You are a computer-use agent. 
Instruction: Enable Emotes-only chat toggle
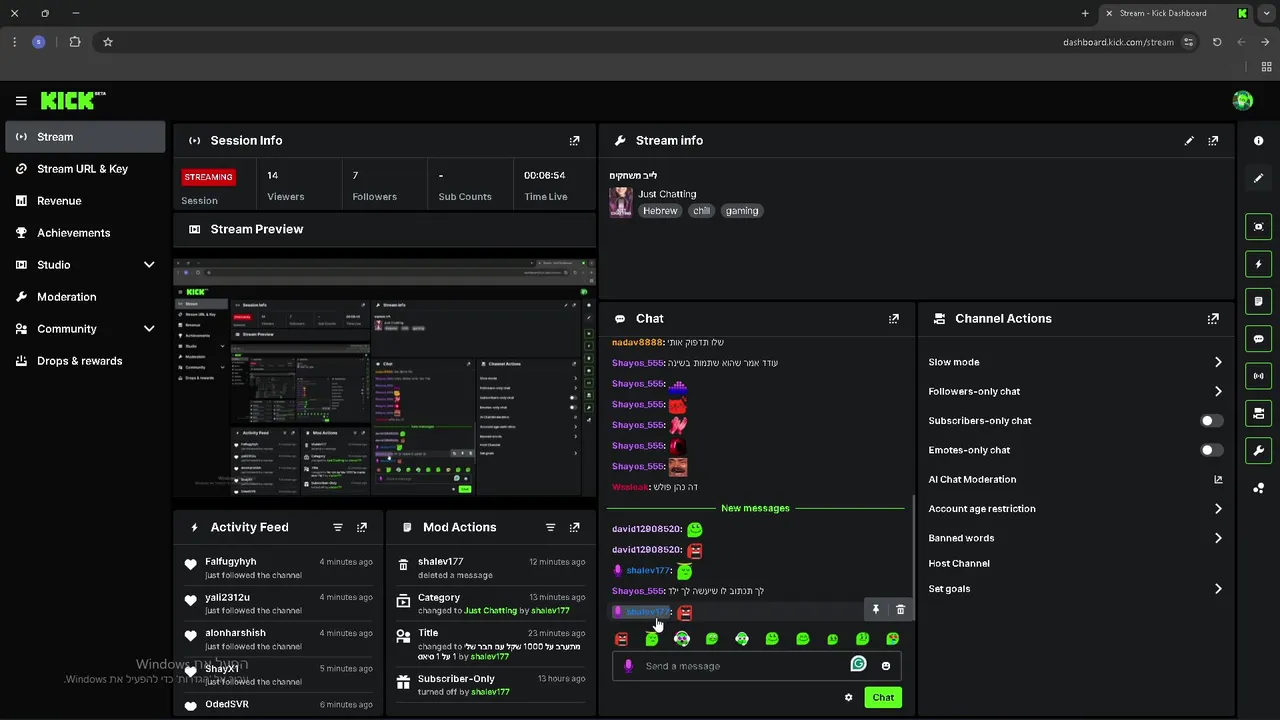(x=1211, y=450)
